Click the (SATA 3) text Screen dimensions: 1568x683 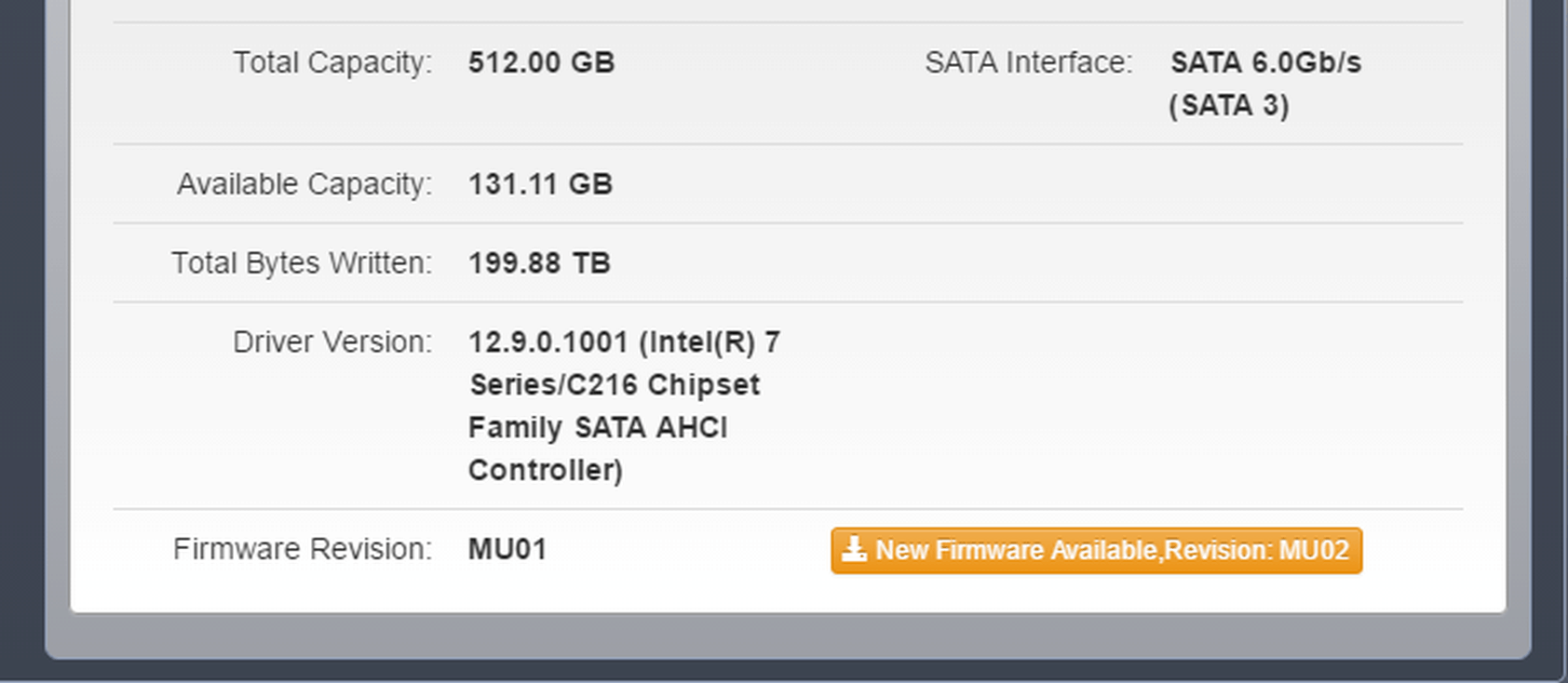[1229, 105]
